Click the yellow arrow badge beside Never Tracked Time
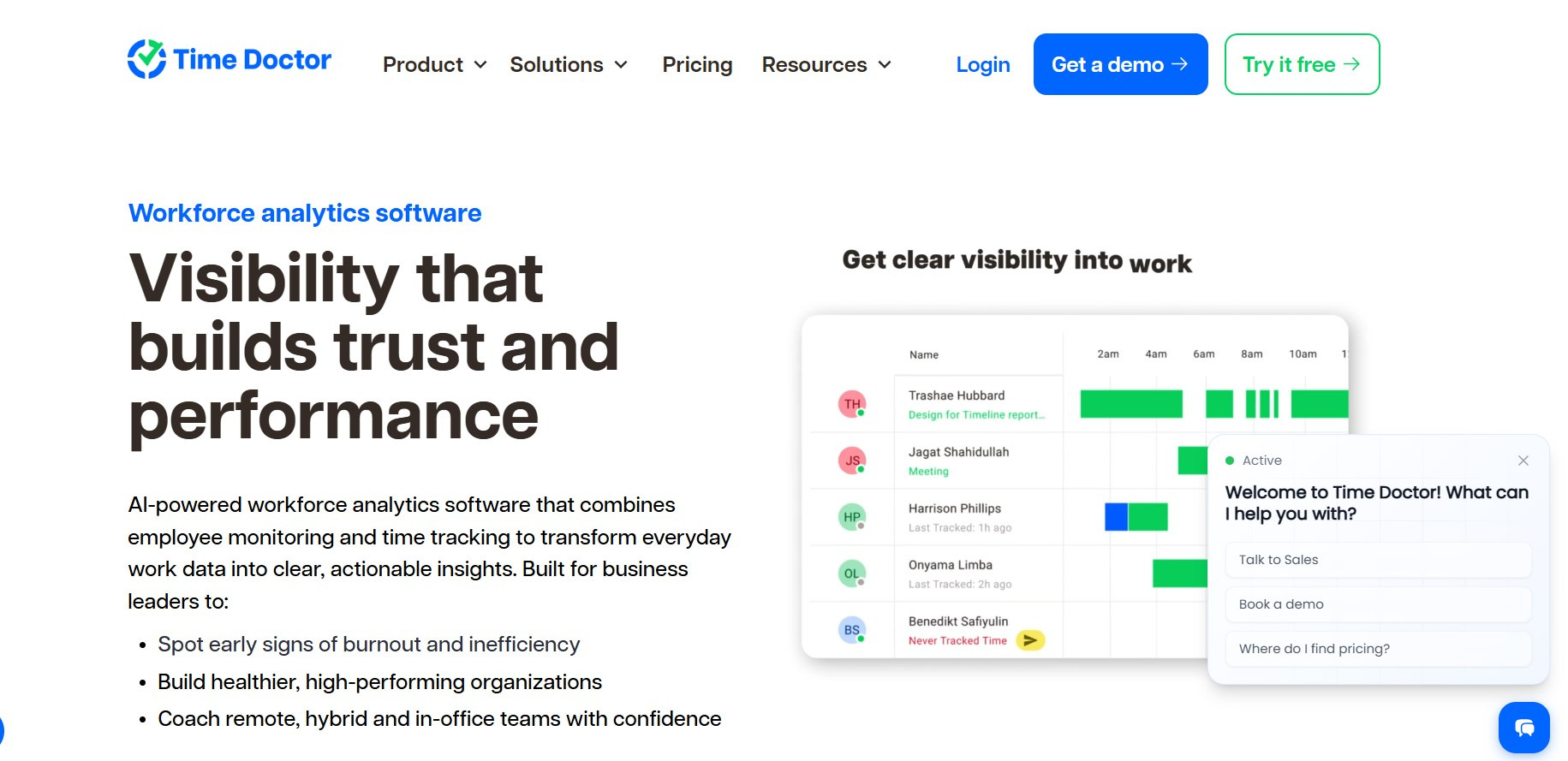 [x=1030, y=640]
